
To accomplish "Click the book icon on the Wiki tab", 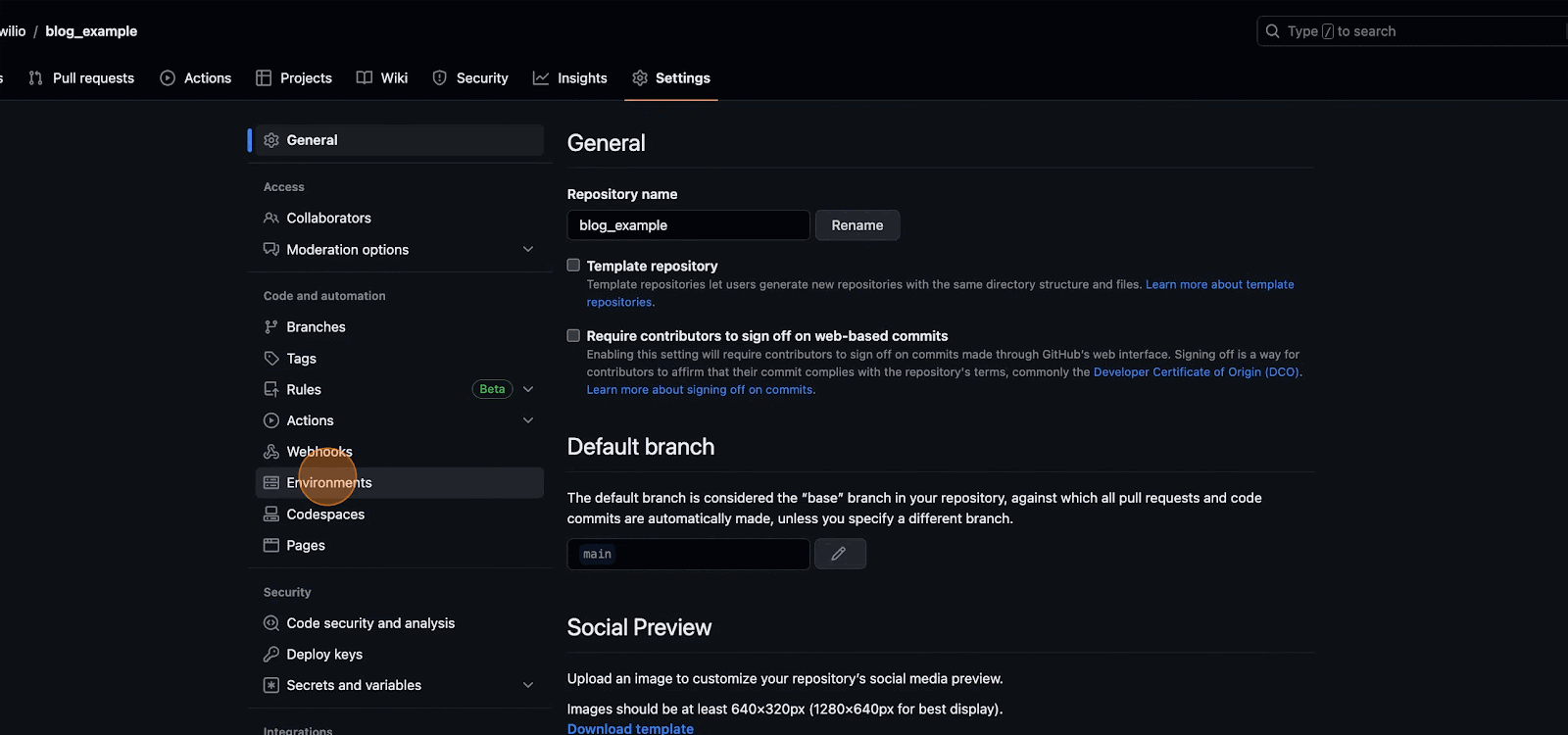I will (x=365, y=77).
